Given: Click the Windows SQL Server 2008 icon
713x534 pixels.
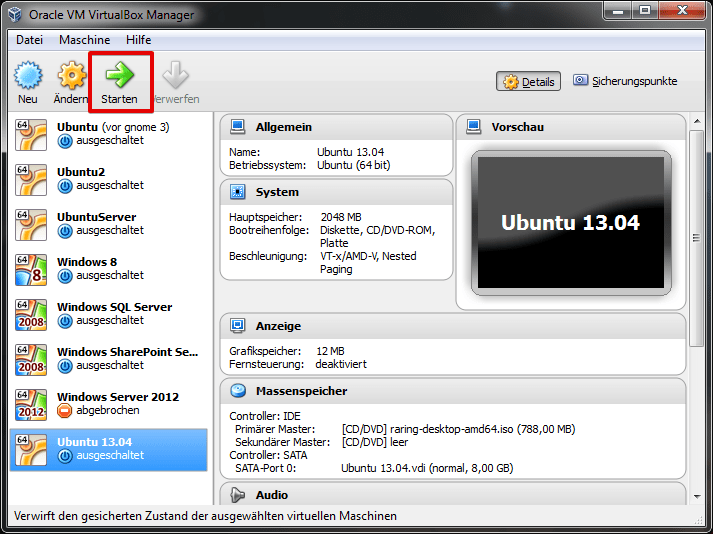Looking at the screenshot, I should 31,315.
